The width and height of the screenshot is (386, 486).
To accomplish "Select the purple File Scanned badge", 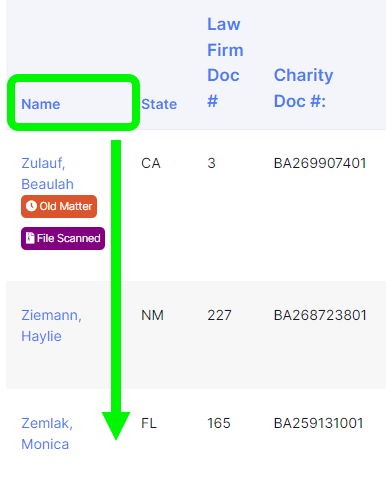I will 63,238.
